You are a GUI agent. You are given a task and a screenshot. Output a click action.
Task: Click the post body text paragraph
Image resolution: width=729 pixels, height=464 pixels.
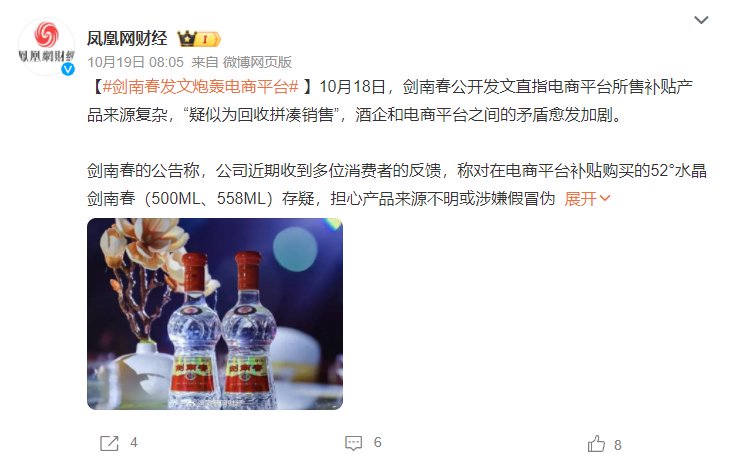click(390, 100)
